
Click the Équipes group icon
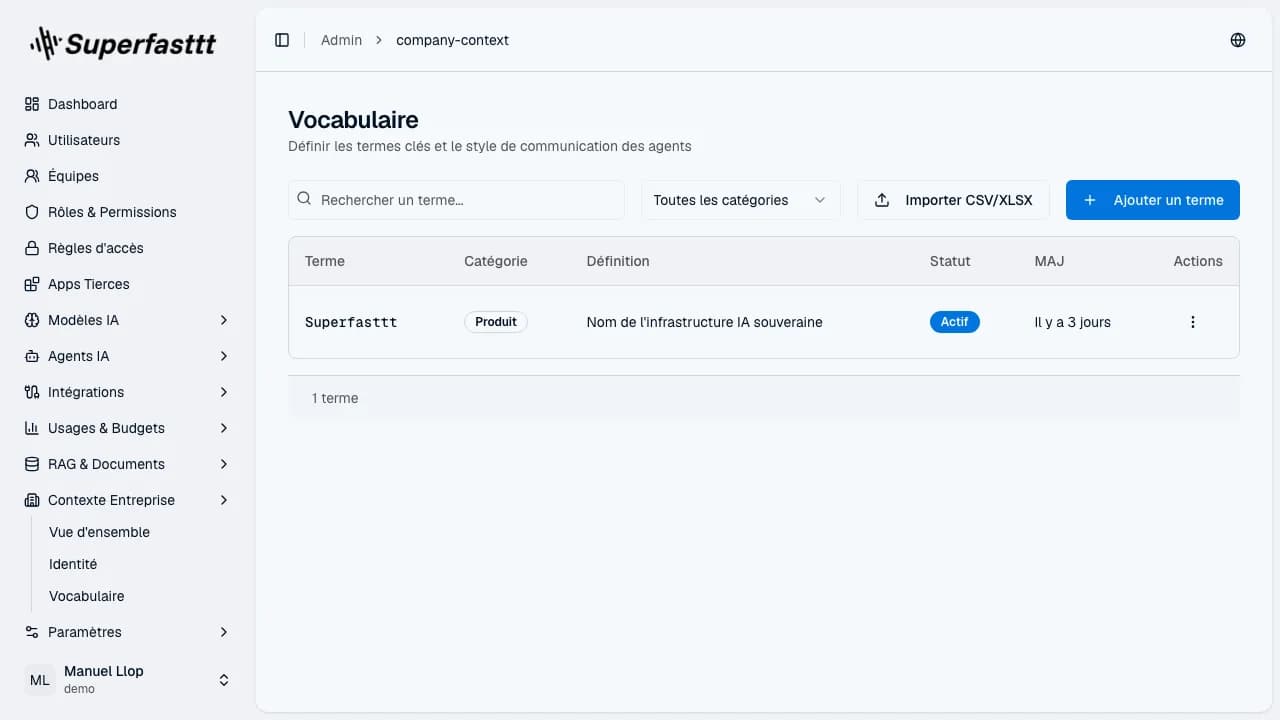(32, 176)
